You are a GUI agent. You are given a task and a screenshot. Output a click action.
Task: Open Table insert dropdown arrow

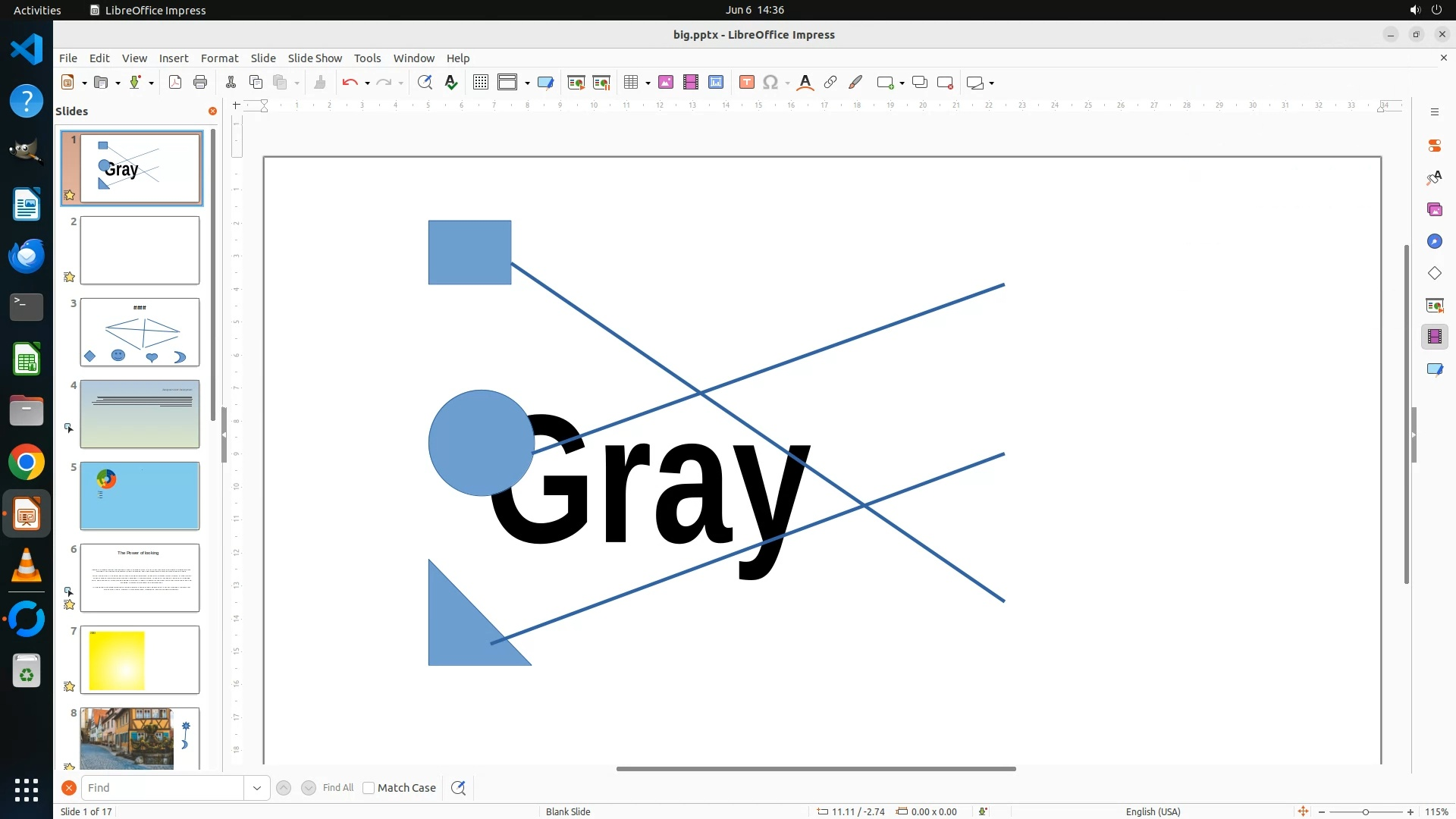pos(648,83)
